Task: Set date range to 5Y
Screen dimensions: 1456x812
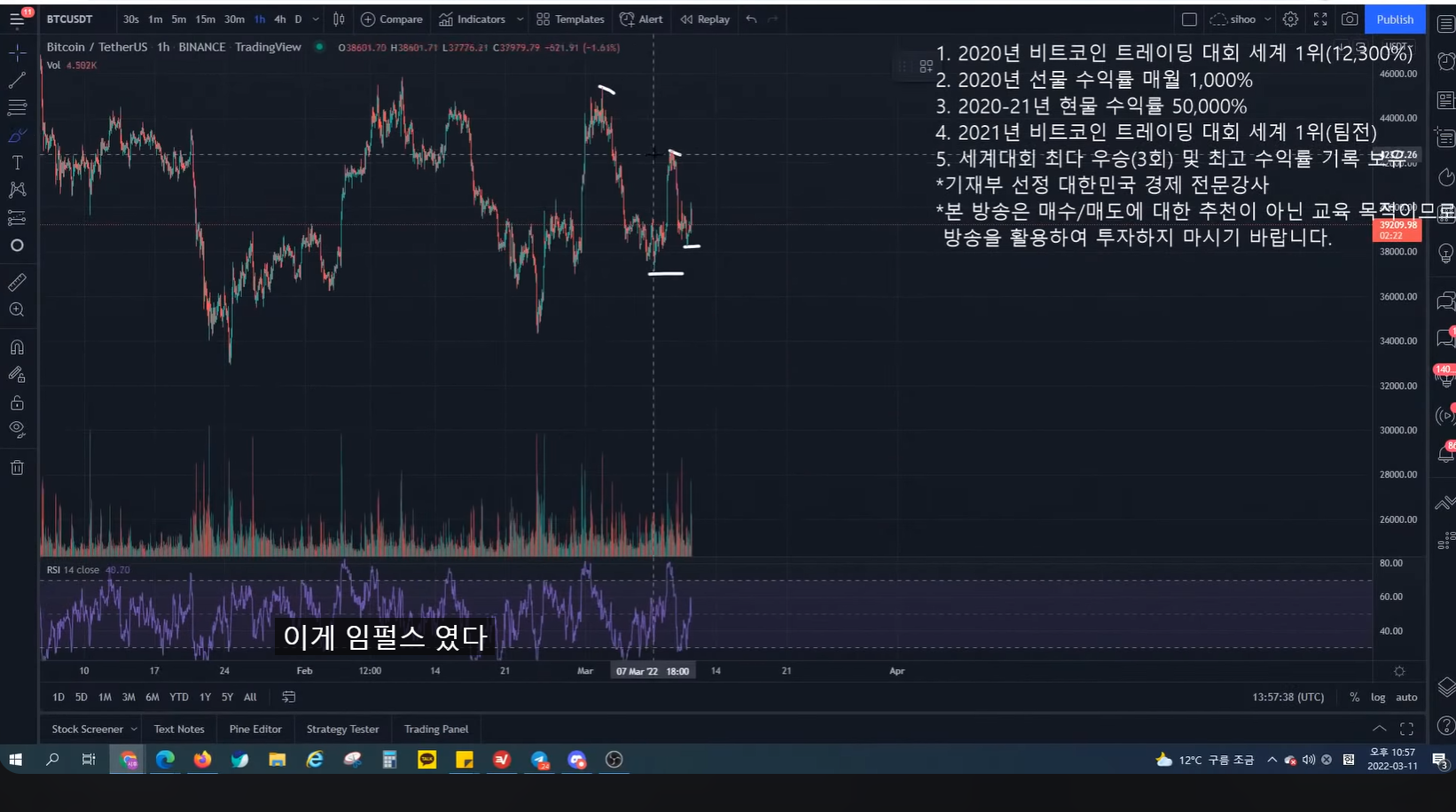Action: tap(227, 698)
